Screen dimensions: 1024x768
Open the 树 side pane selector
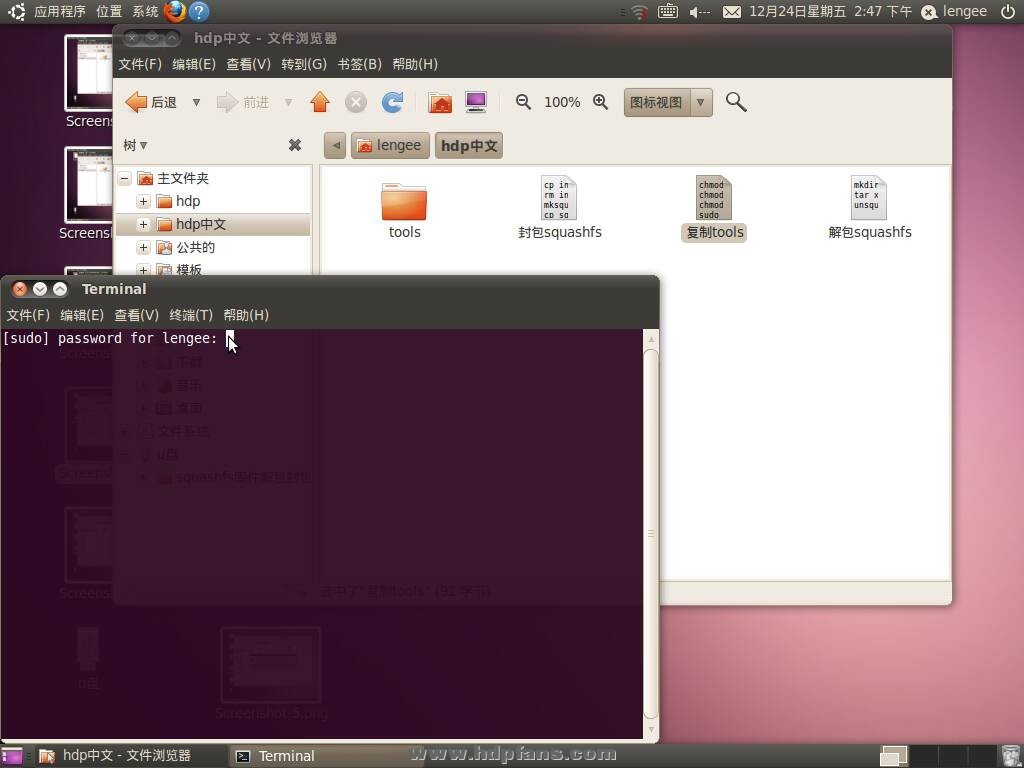click(135, 145)
